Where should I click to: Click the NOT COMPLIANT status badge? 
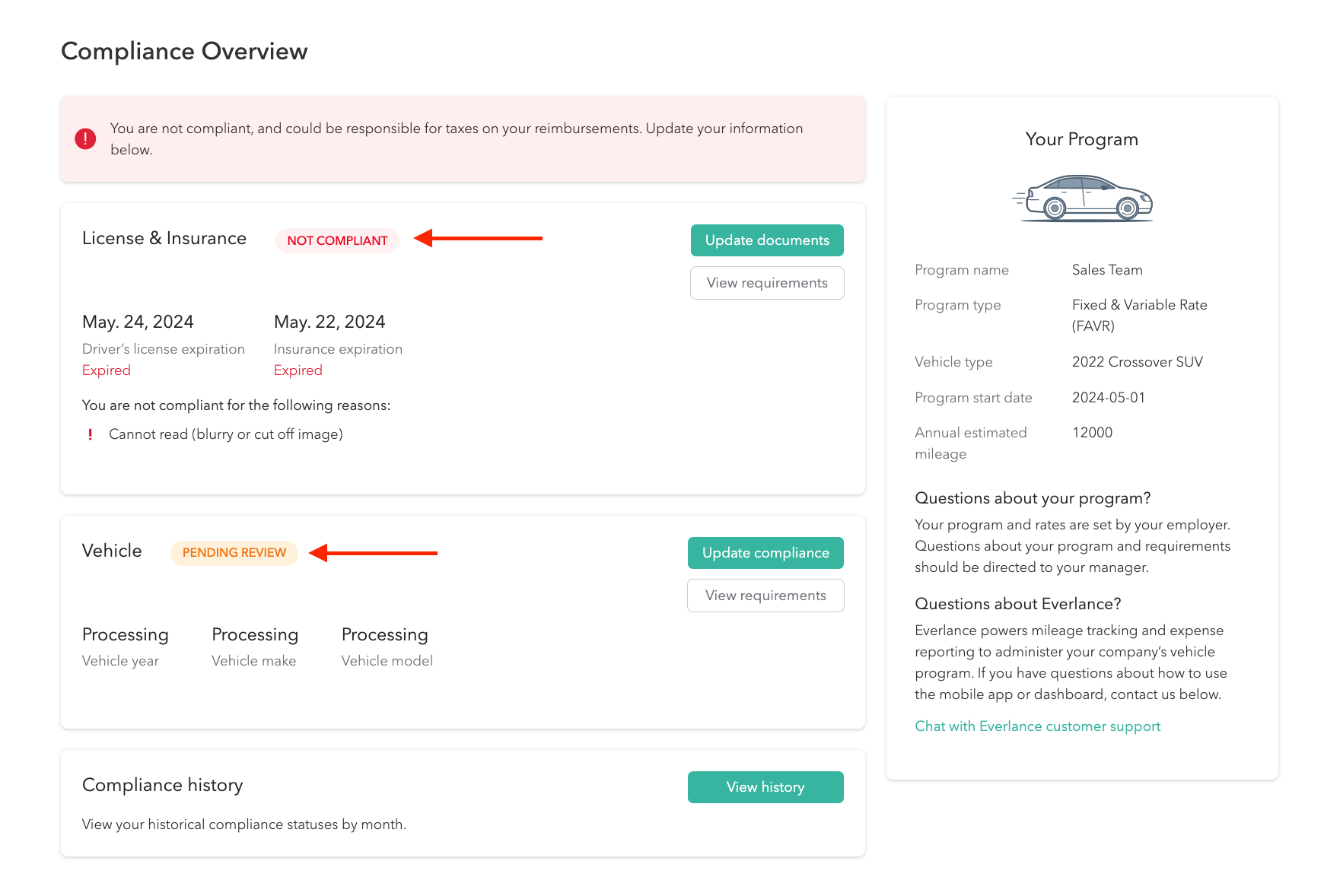[x=337, y=240]
